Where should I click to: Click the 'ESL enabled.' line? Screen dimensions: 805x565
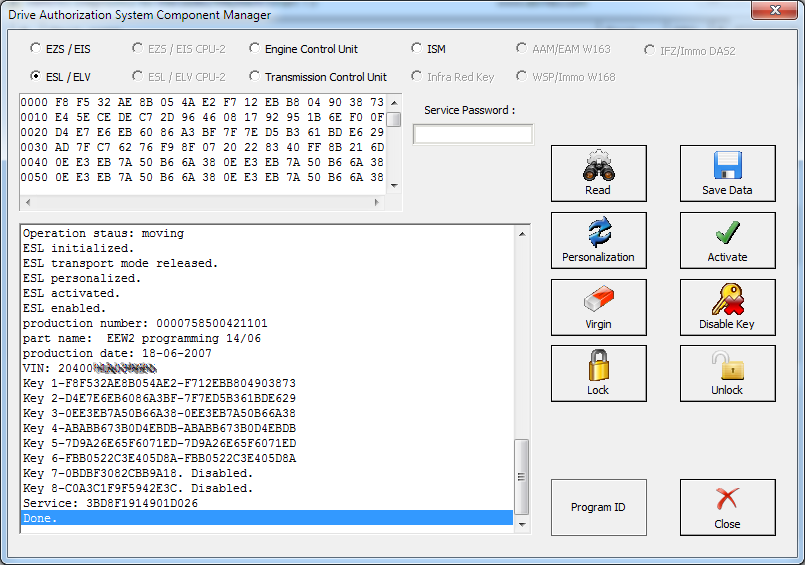coord(64,308)
